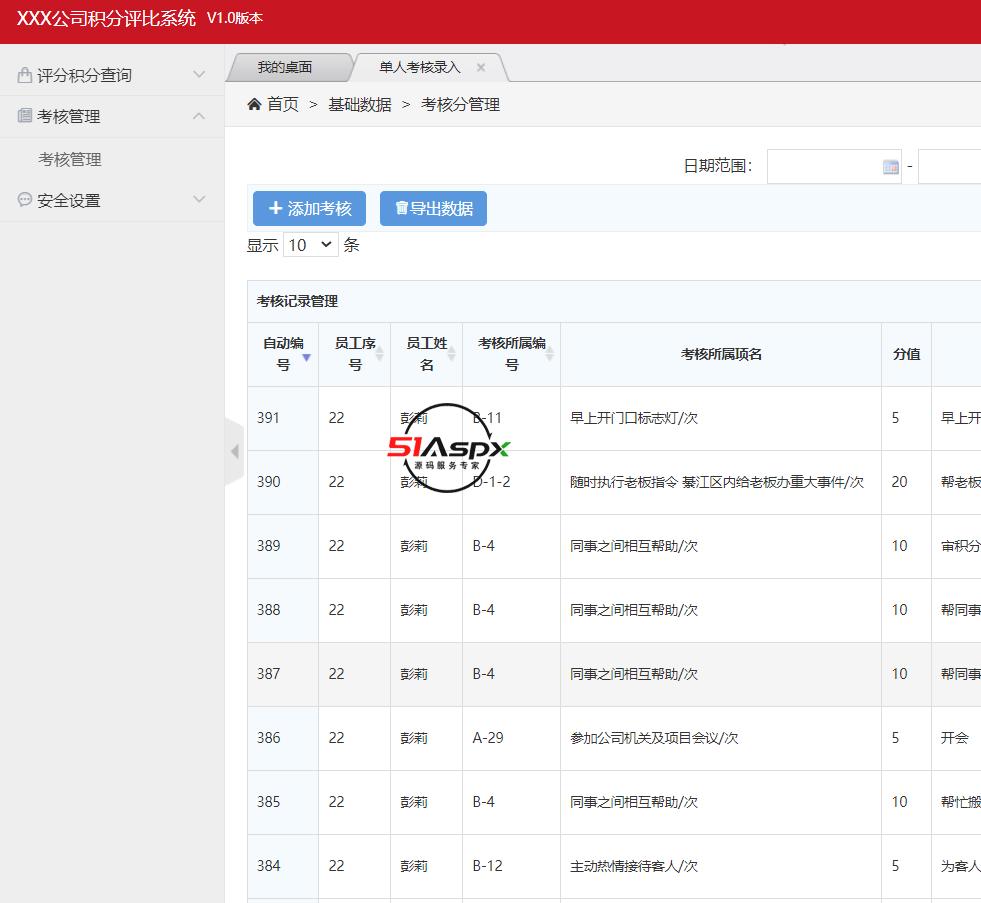The image size is (981, 903).
Task: Click the home icon in the breadcrumb
Action: point(254,104)
